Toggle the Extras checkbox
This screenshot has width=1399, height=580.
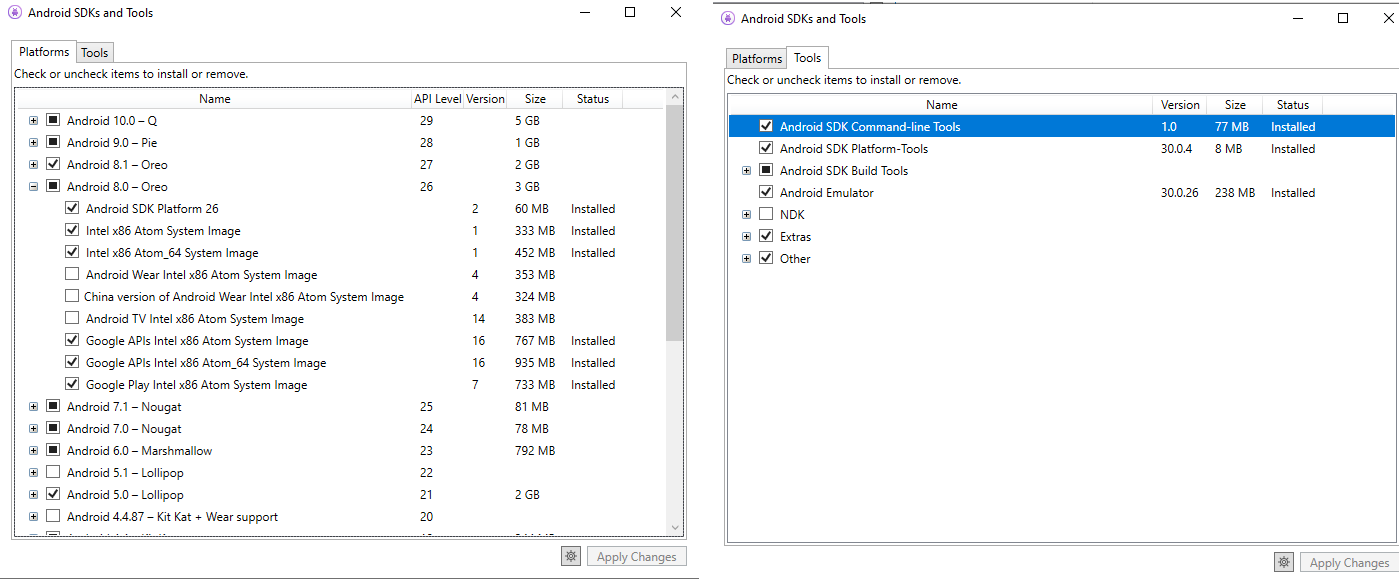click(x=766, y=237)
